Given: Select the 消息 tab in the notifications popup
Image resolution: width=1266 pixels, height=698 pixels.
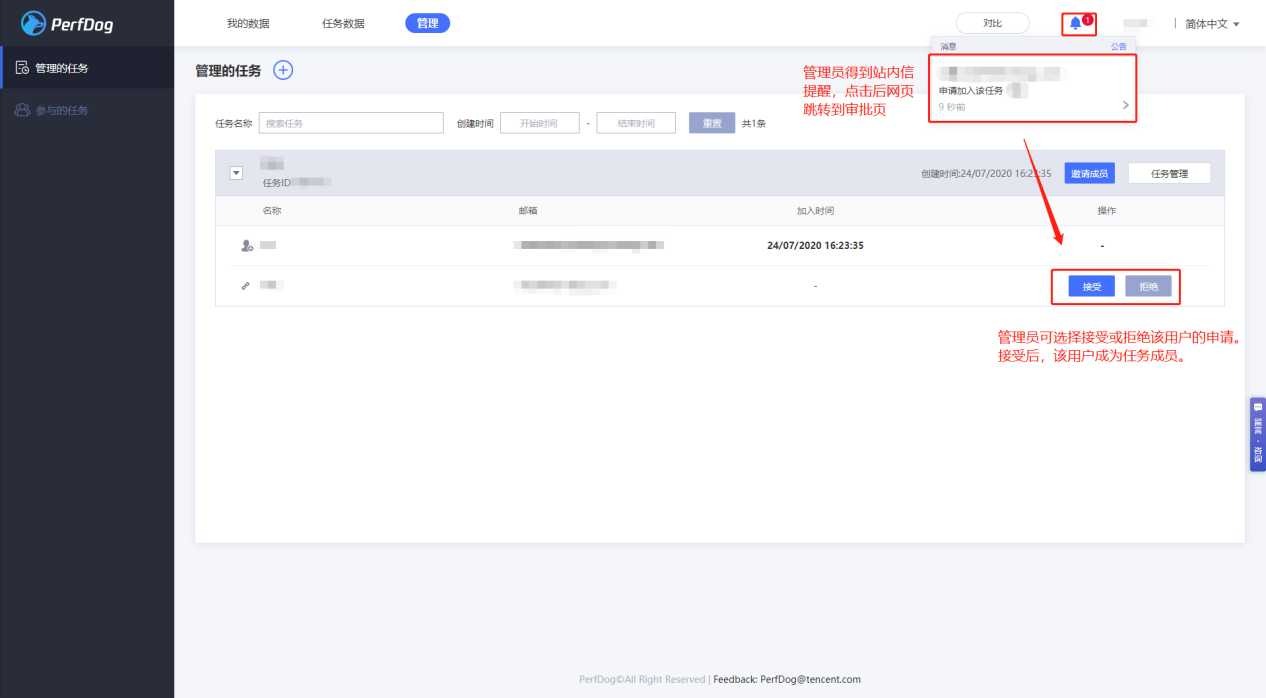Looking at the screenshot, I should click(x=948, y=46).
